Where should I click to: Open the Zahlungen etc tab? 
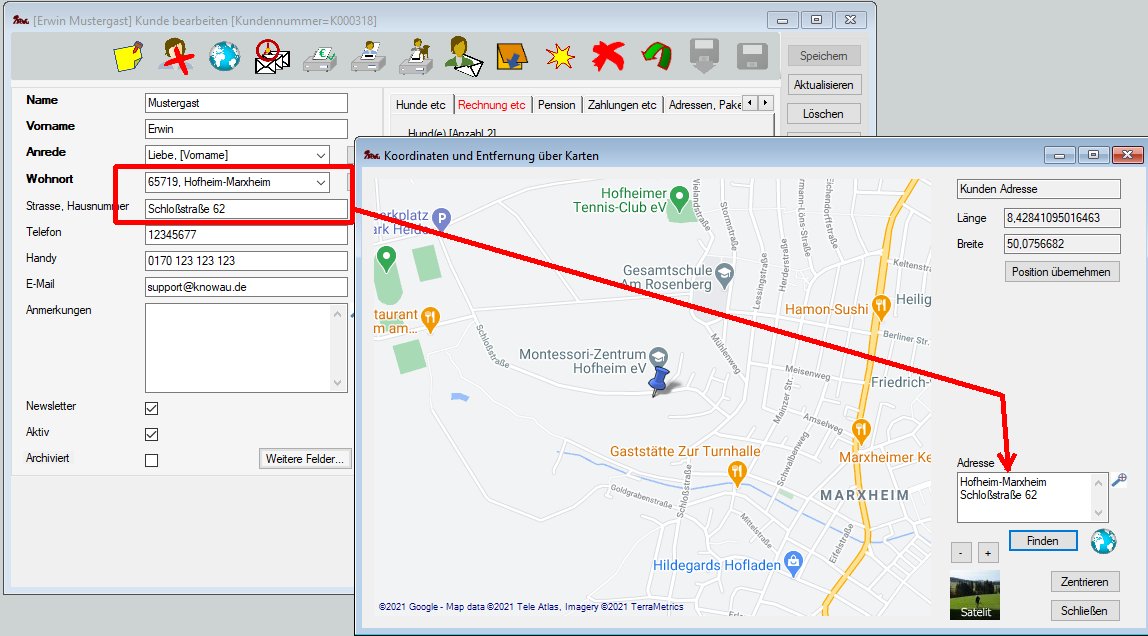(x=622, y=105)
